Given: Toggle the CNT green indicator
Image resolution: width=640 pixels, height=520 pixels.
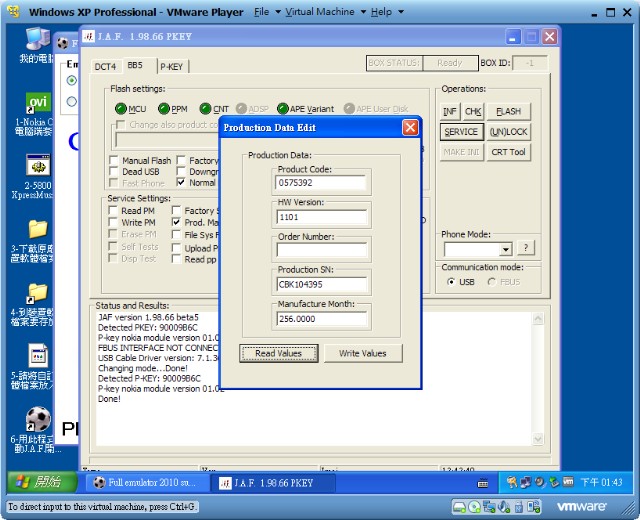Looking at the screenshot, I should pyautogui.click(x=205, y=109).
